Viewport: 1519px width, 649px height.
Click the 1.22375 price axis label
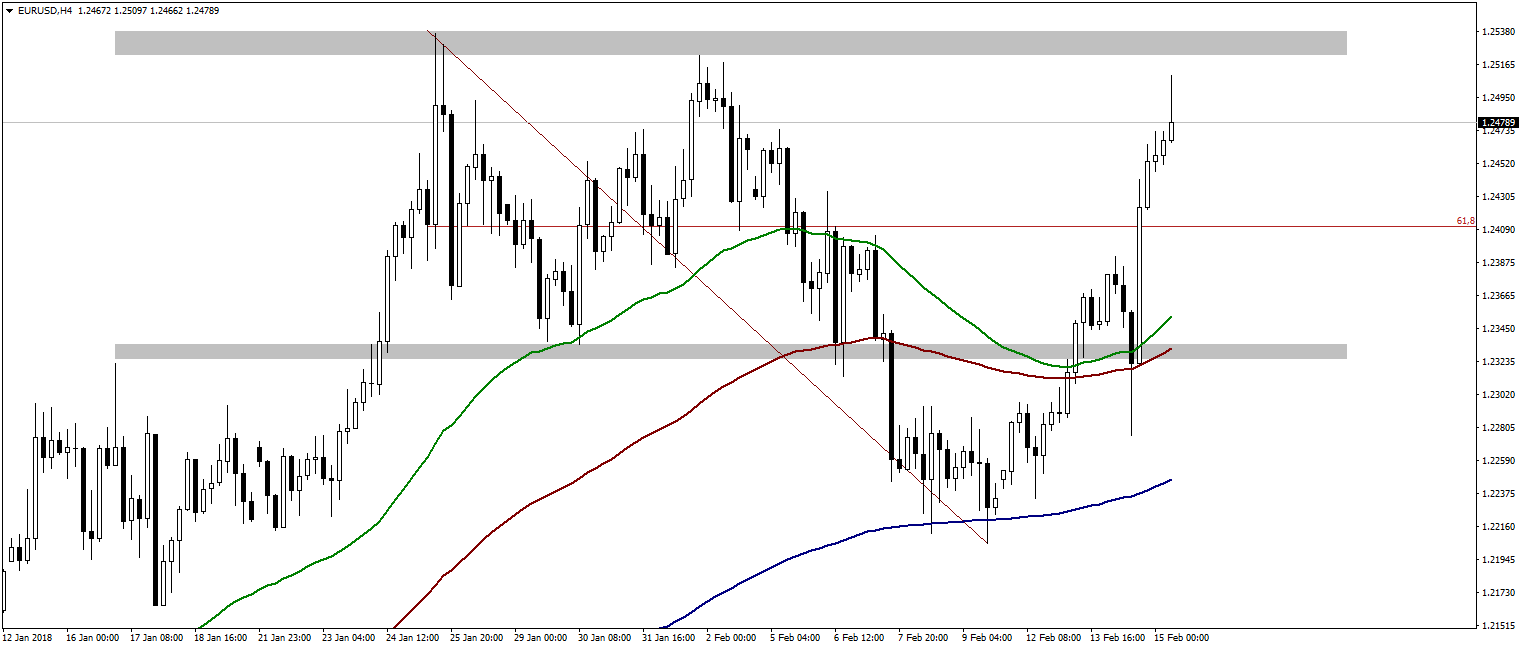tap(1496, 494)
